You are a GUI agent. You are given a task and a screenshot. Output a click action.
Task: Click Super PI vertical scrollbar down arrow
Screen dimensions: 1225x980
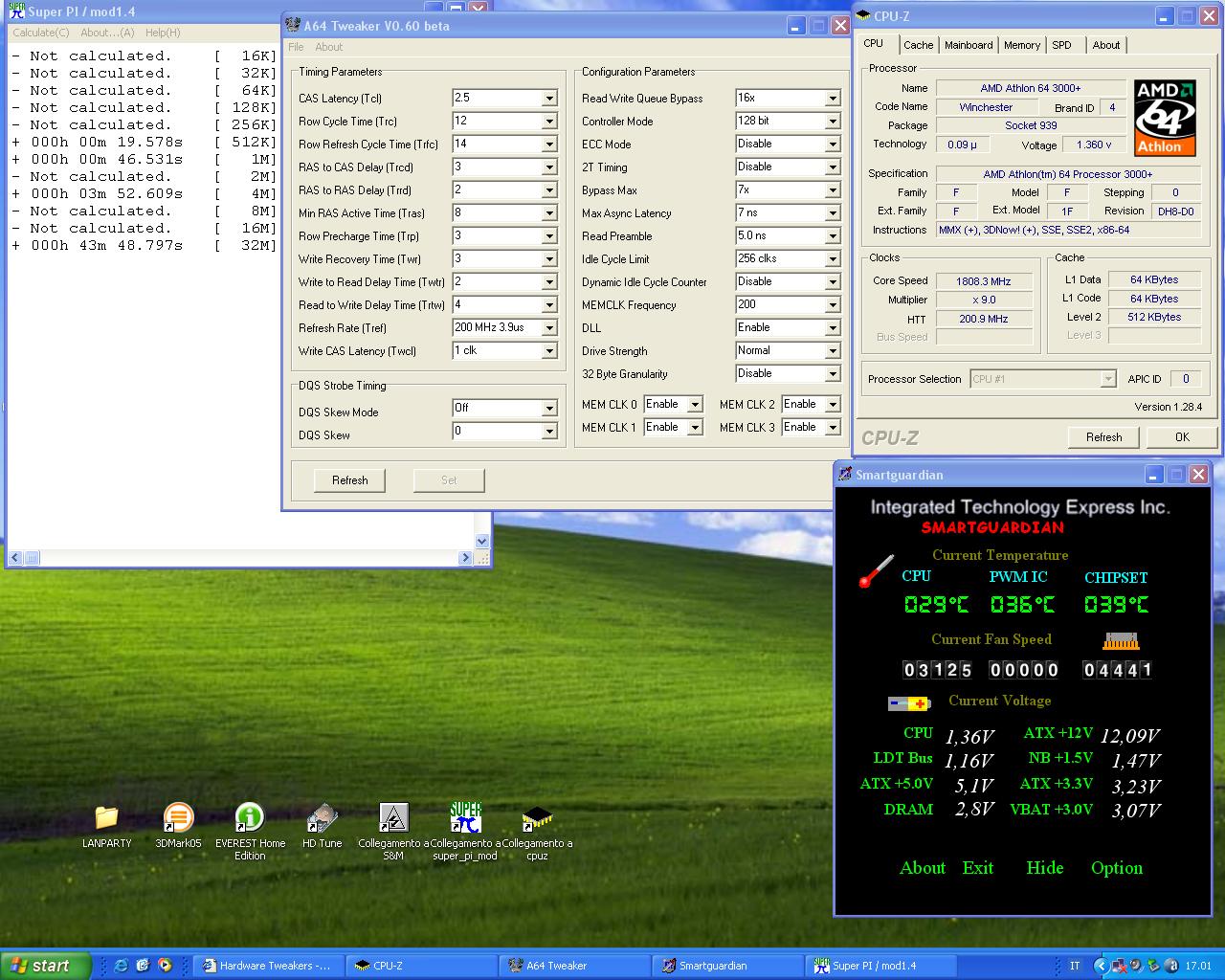[x=481, y=542]
